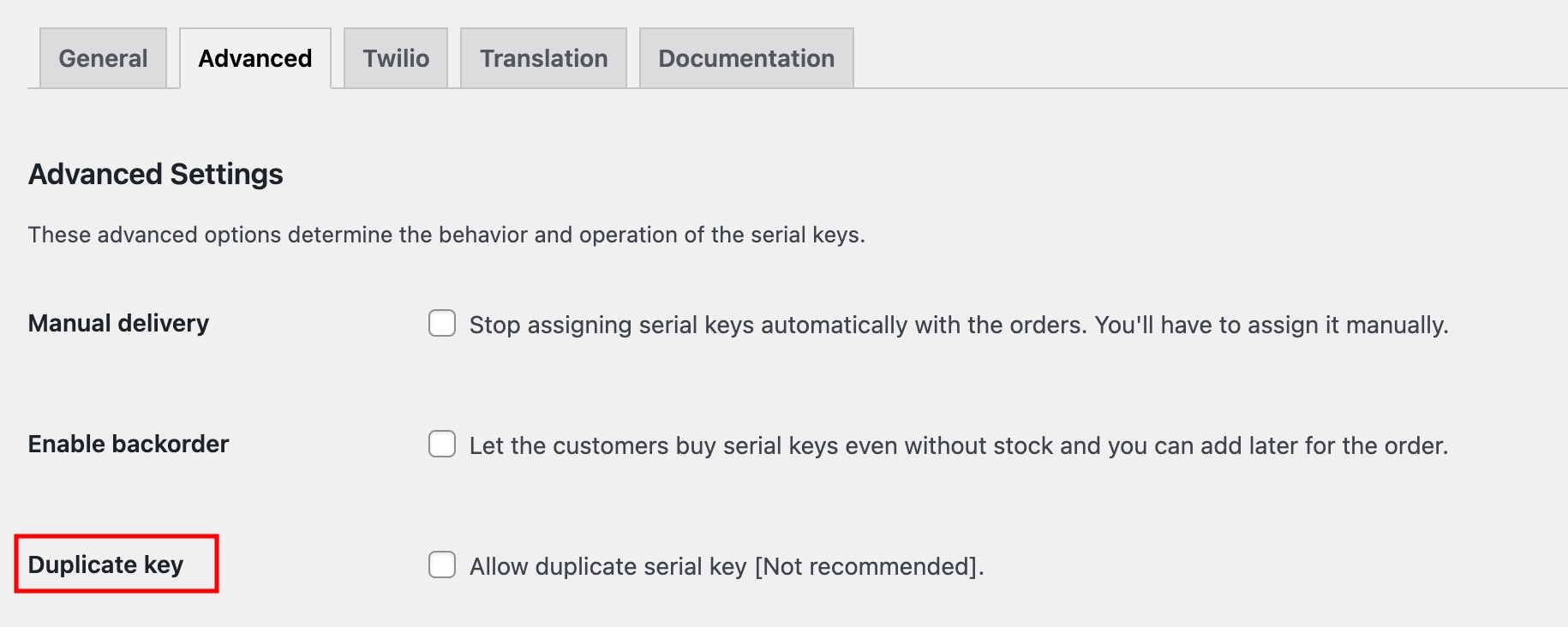Click the advanced options description text
This screenshot has height=627, width=1568.
pos(446,233)
